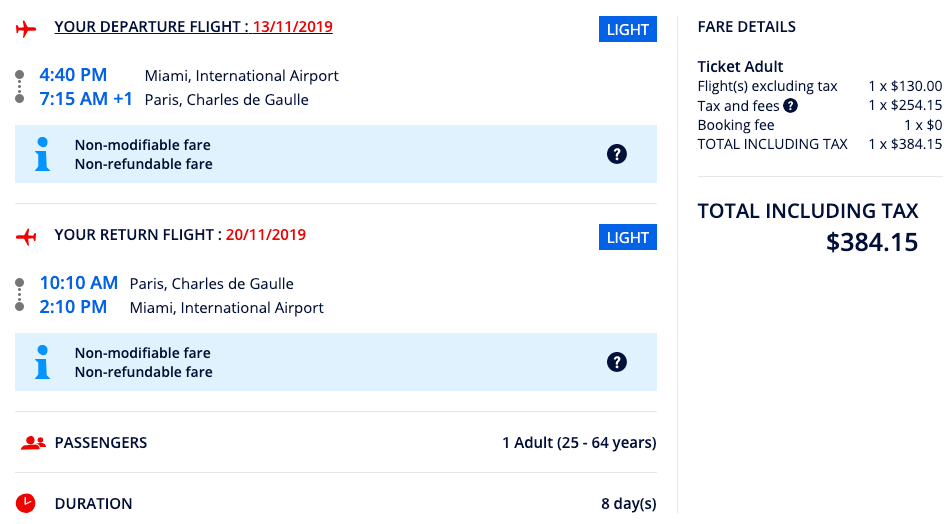Click the return fare info icon
The height and width of the screenshot is (524, 952).
[x=42, y=362]
